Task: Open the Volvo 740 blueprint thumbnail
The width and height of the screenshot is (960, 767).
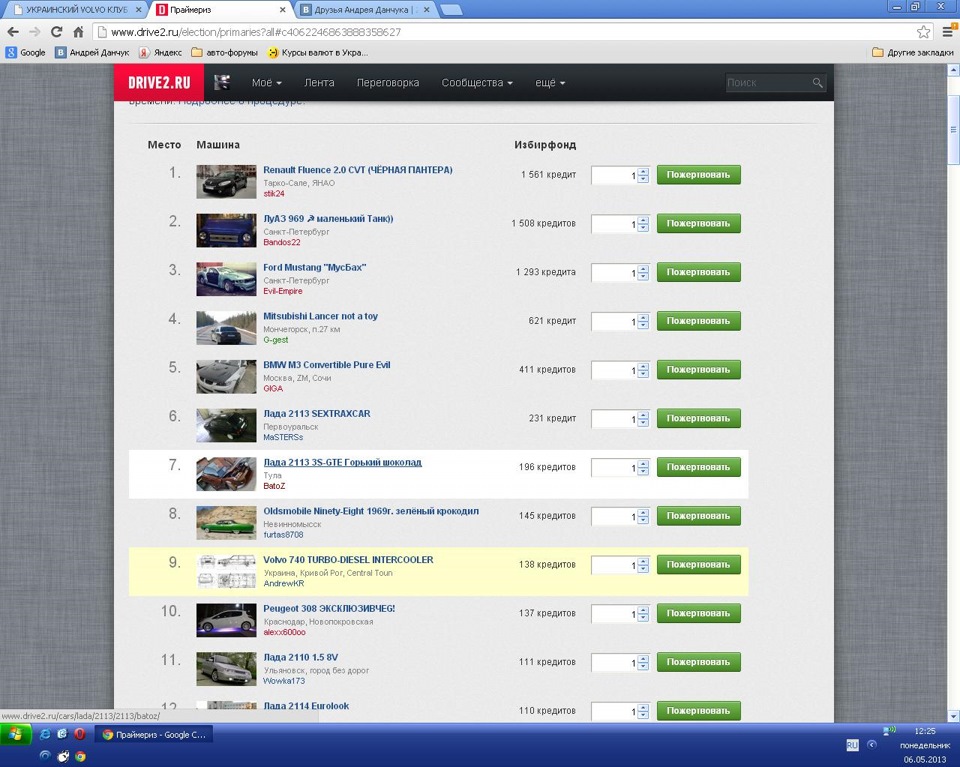Action: [226, 571]
